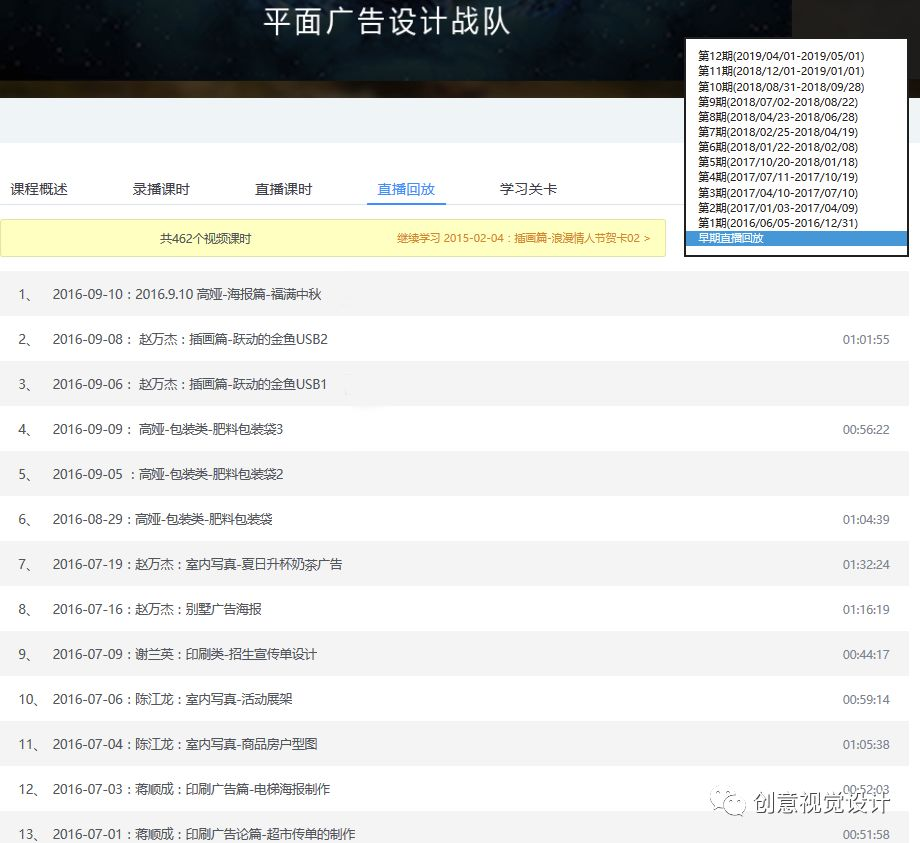Click duration 01:01:55 on lesson 2
Viewport: 920px width, 843px height.
[866, 340]
